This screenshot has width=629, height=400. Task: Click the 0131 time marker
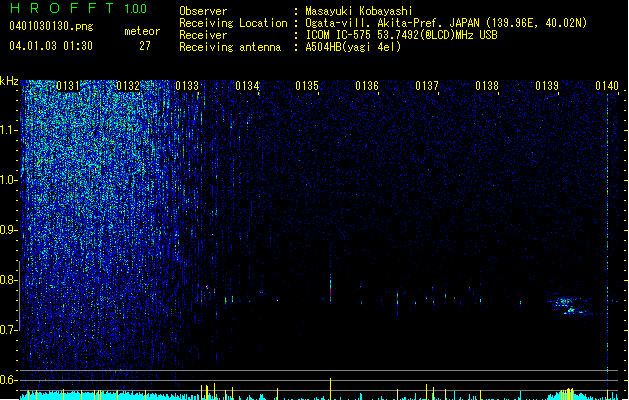coord(68,86)
